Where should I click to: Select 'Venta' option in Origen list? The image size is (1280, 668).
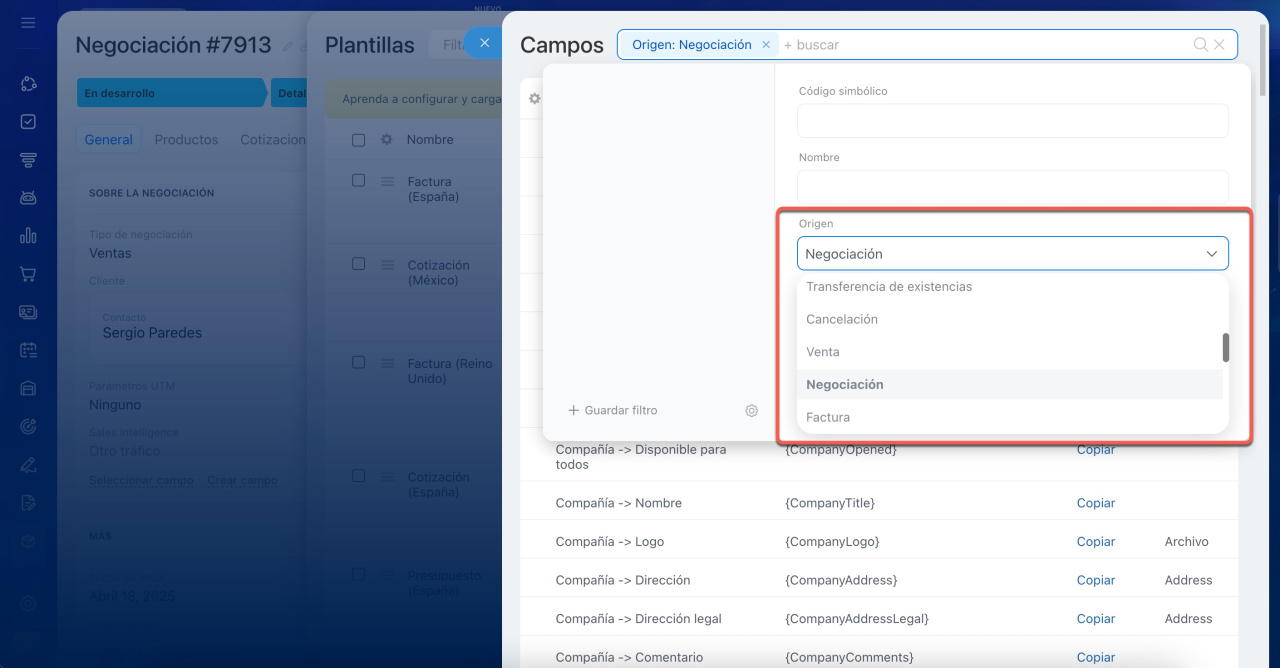823,352
